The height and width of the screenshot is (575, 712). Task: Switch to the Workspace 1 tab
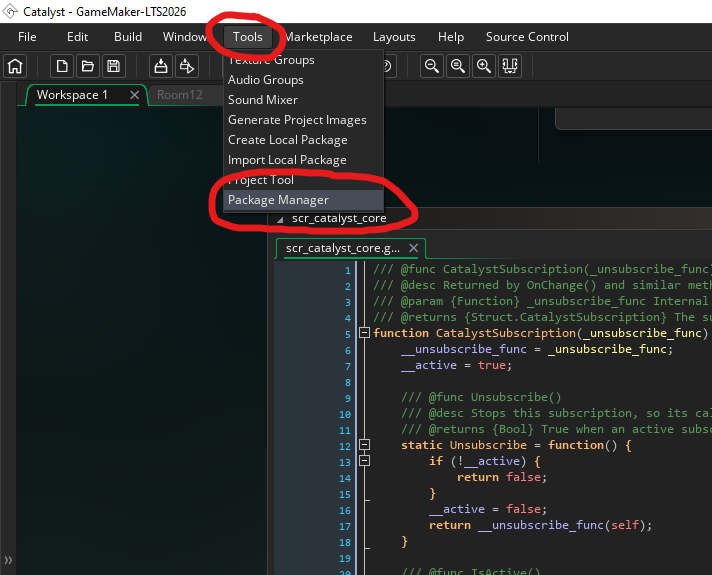73,95
